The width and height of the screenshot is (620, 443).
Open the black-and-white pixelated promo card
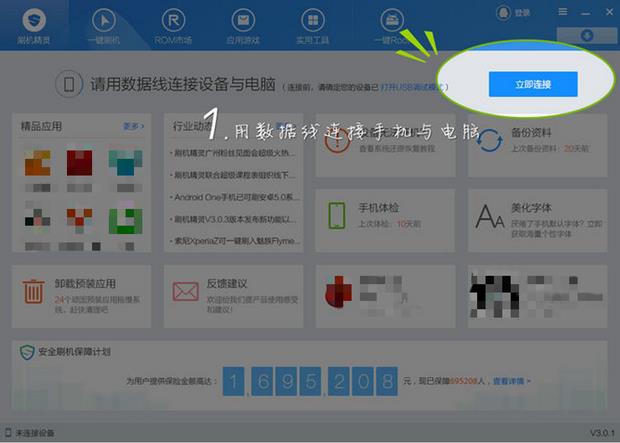tap(537, 296)
